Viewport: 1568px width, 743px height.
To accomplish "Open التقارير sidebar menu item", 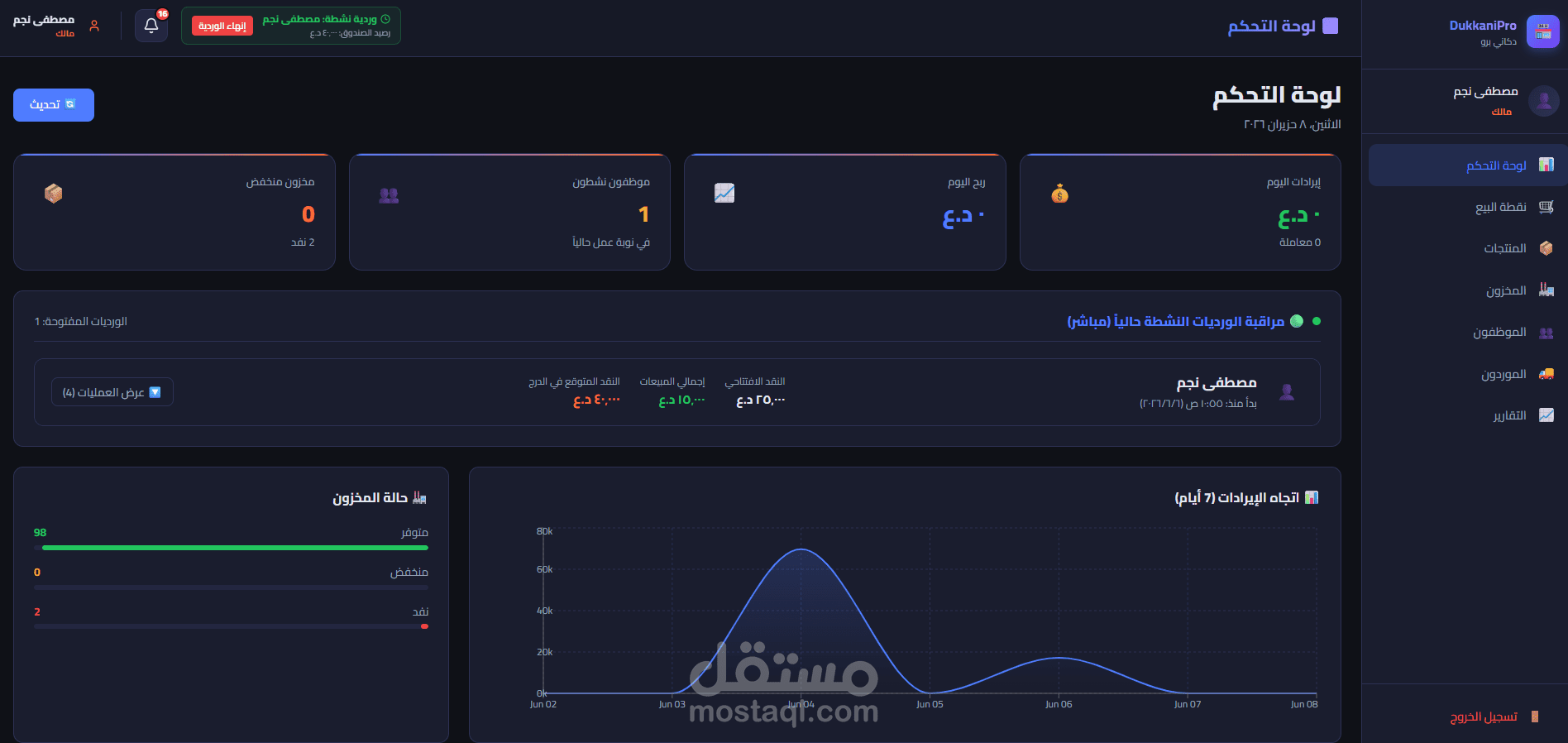I will click(x=1468, y=415).
